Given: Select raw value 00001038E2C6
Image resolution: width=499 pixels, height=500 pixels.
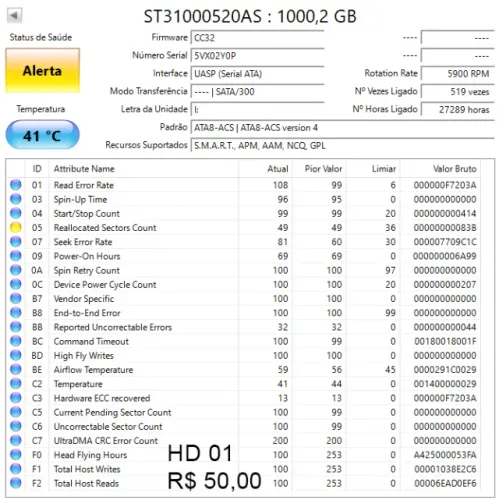Looking at the screenshot, I should coord(445,469).
